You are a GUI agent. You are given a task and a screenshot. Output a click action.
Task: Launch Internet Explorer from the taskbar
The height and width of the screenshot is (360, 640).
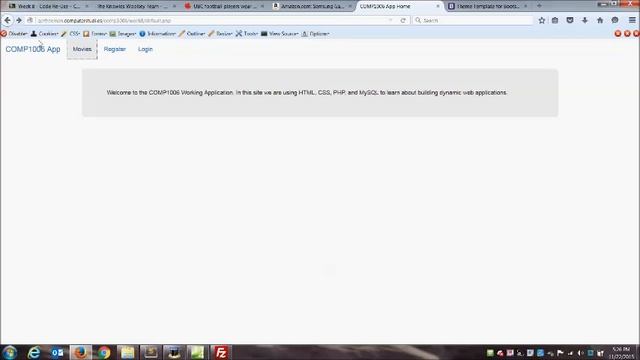point(34,352)
